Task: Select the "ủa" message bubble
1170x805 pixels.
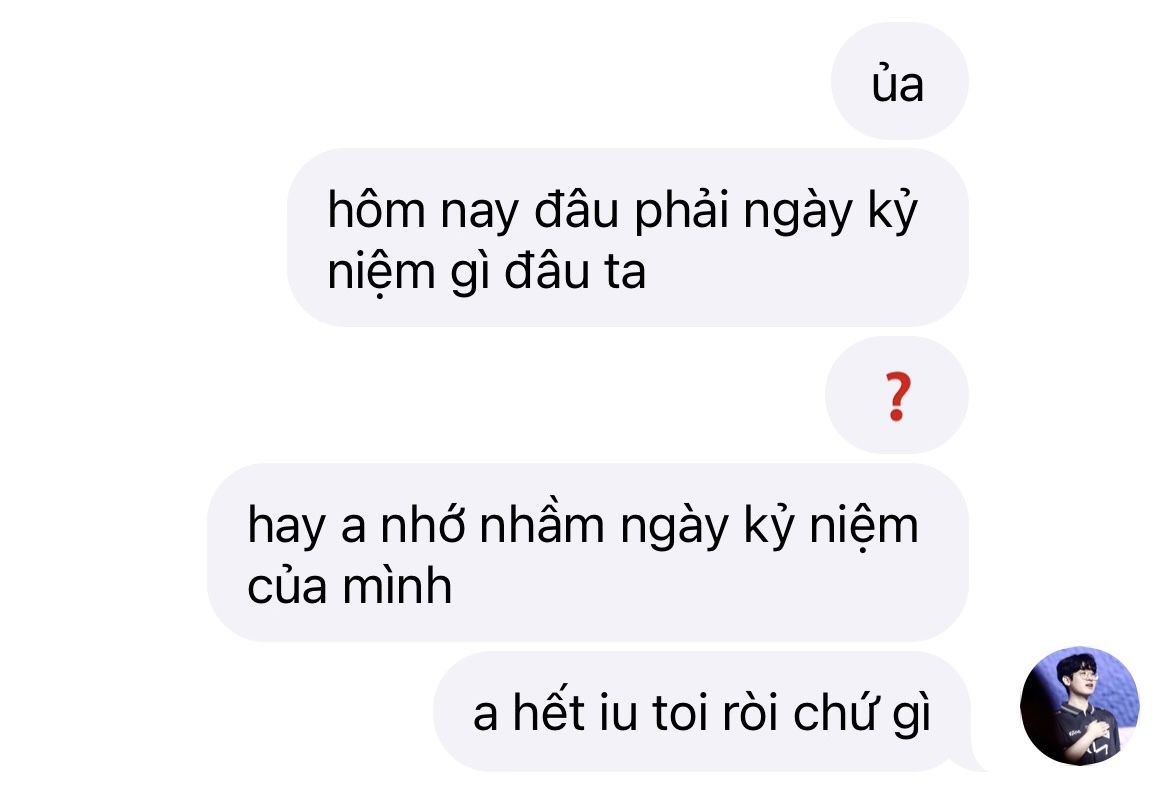Action: [x=899, y=81]
